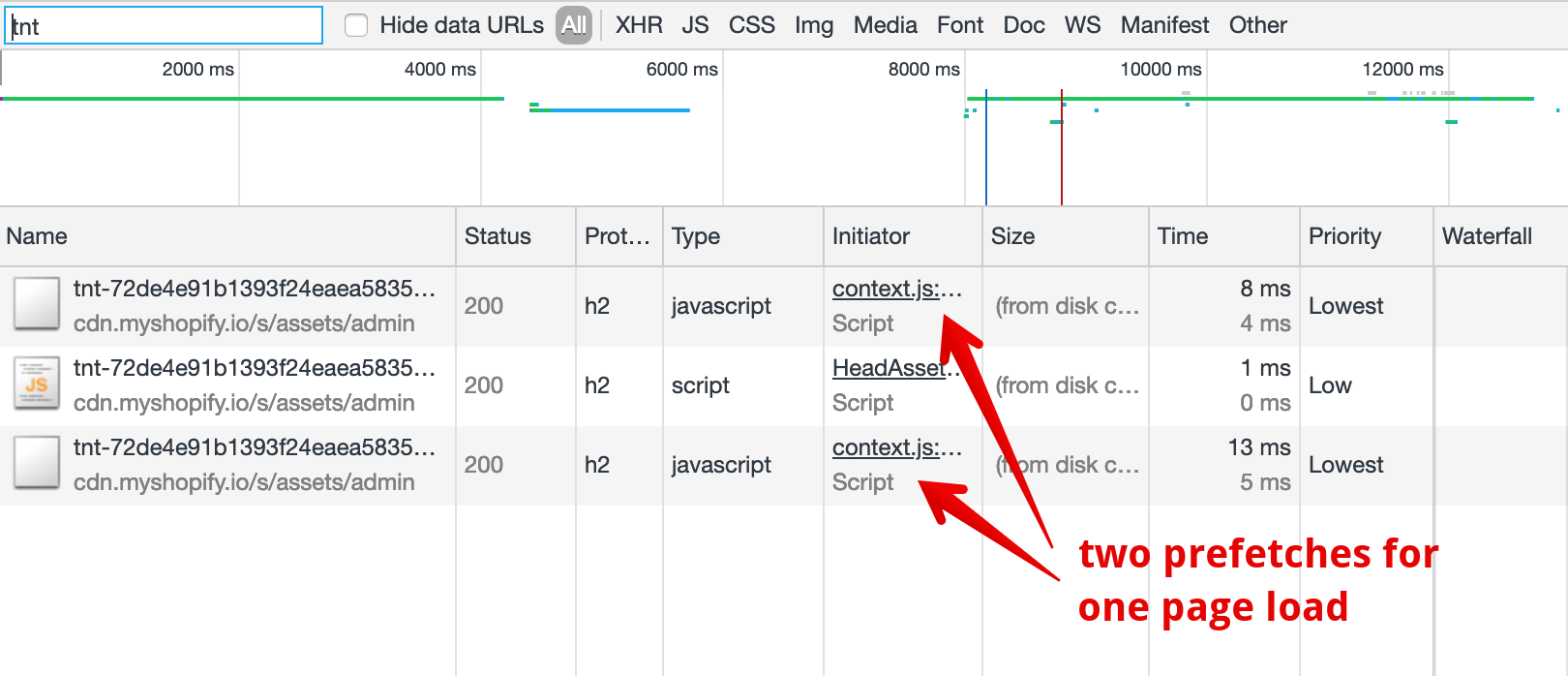Click inside the network filter text field
The height and width of the screenshot is (676, 1568).
(164, 25)
